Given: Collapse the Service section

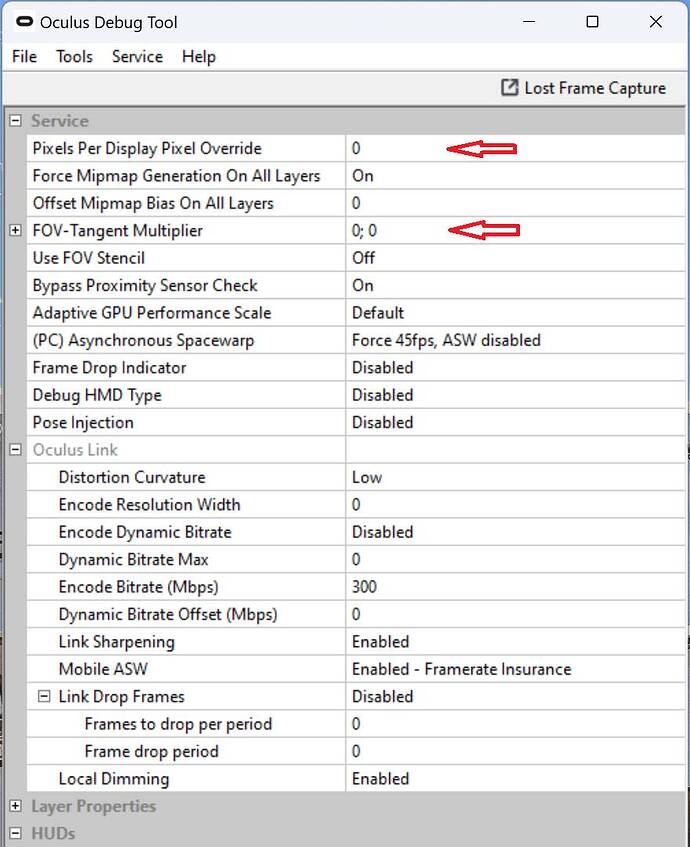Looking at the screenshot, I should pyautogui.click(x=13, y=120).
